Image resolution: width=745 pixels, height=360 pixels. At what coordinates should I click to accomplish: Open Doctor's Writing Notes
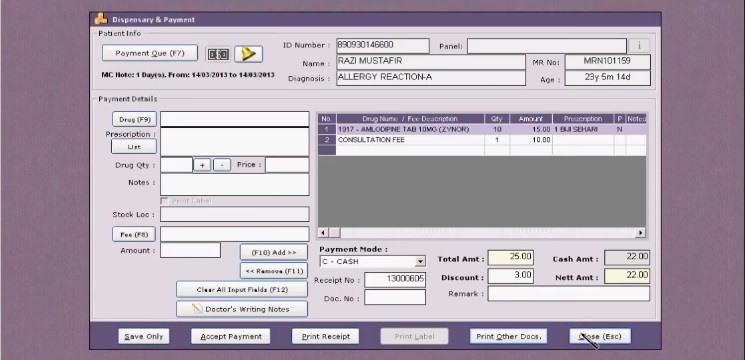click(242, 309)
